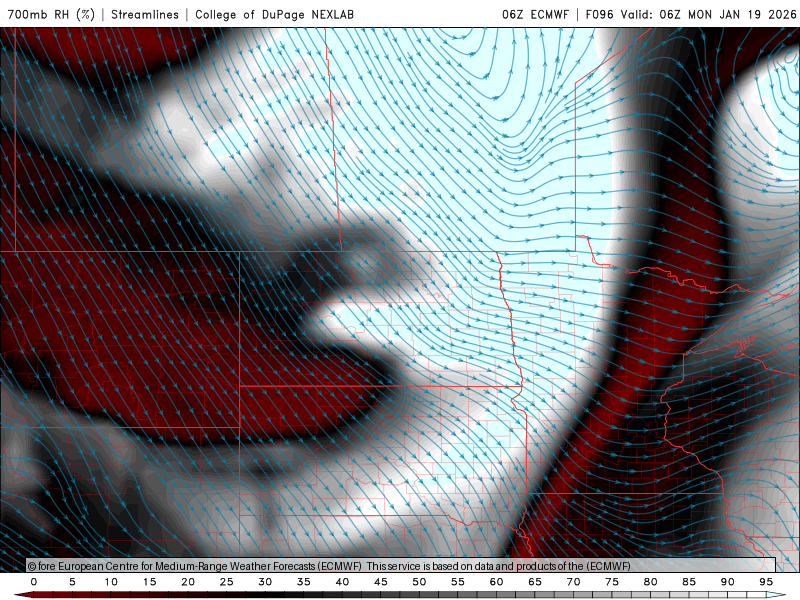The width and height of the screenshot is (800, 600).
Task: Click the colorbar label "95"
Action: pos(766,582)
